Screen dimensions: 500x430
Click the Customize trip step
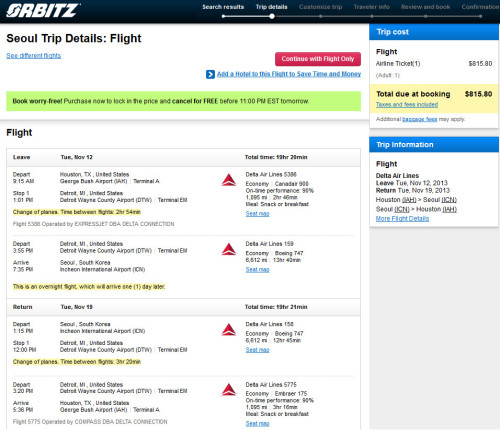click(x=320, y=7)
